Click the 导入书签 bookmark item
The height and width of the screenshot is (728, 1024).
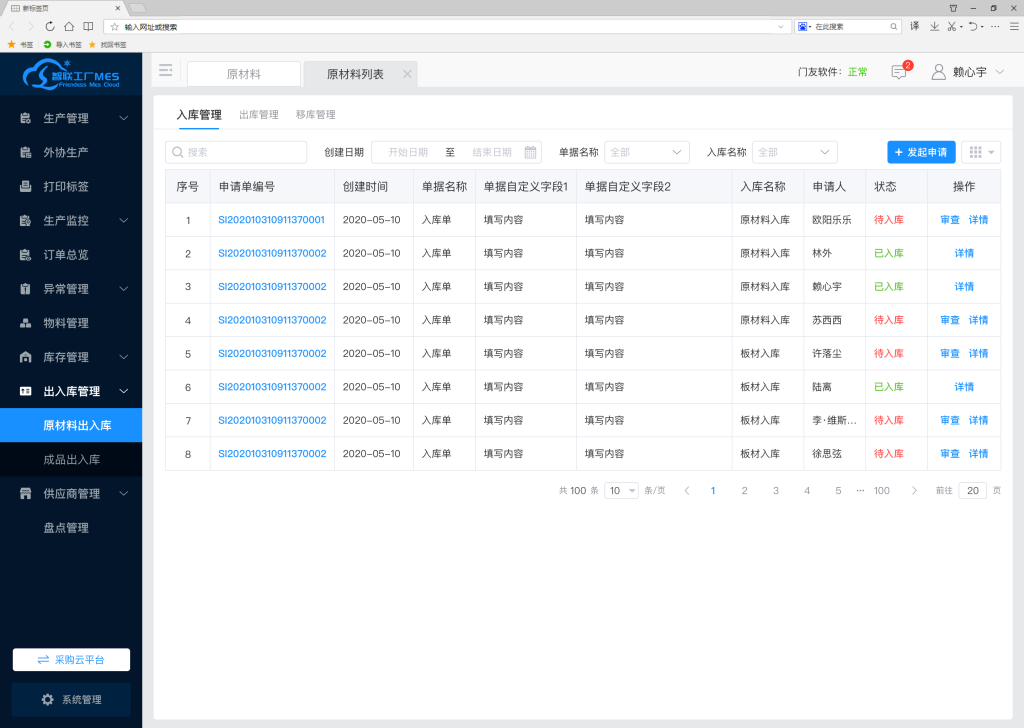coord(63,44)
